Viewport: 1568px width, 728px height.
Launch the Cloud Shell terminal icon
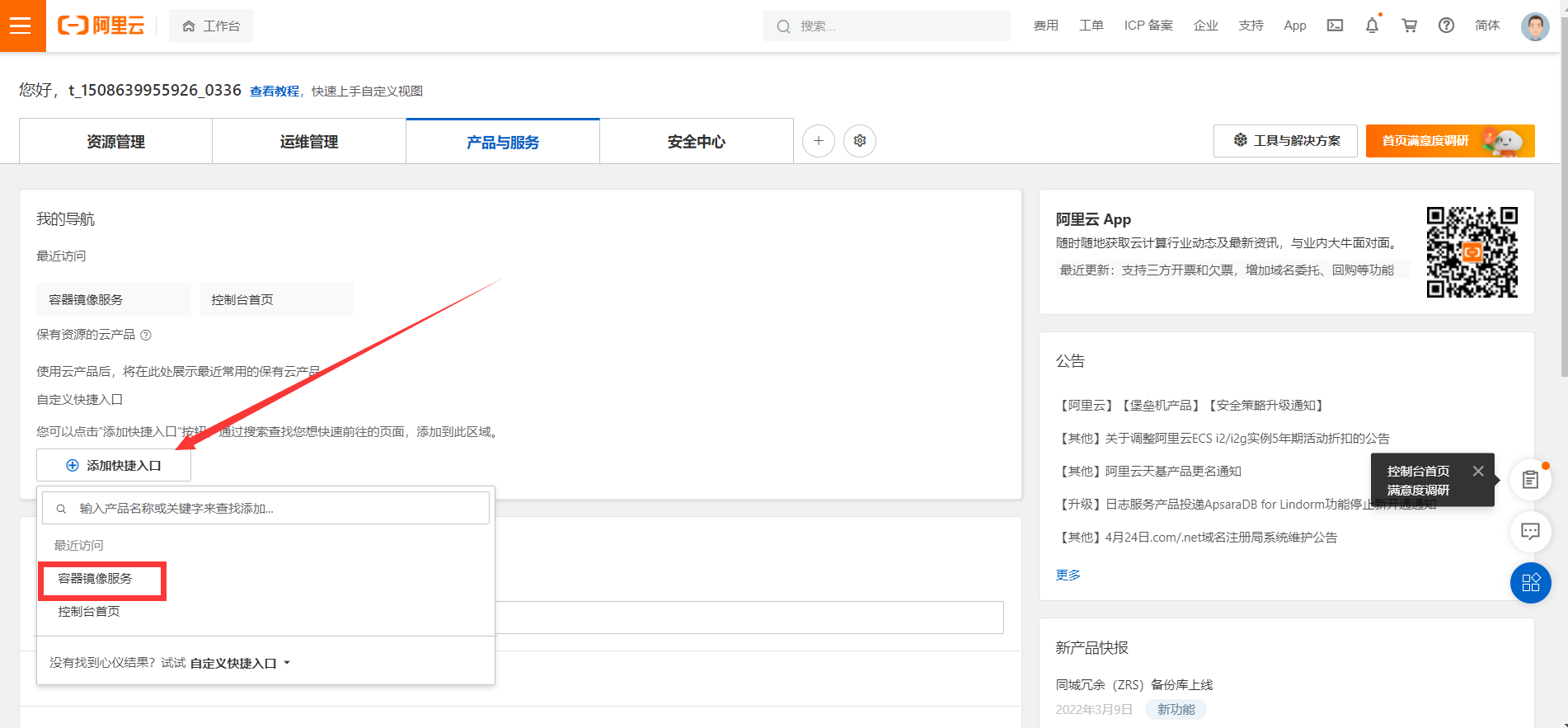[1335, 26]
